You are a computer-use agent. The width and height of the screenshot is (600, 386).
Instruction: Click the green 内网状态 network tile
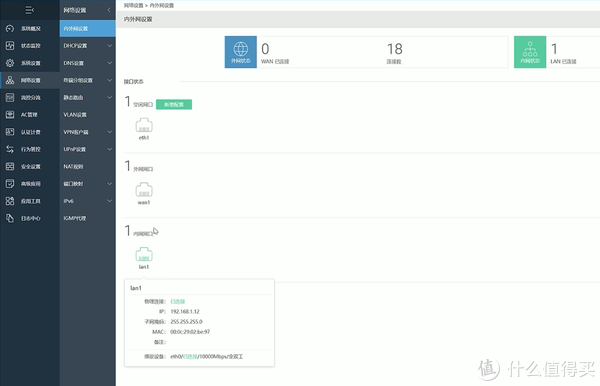(530, 52)
